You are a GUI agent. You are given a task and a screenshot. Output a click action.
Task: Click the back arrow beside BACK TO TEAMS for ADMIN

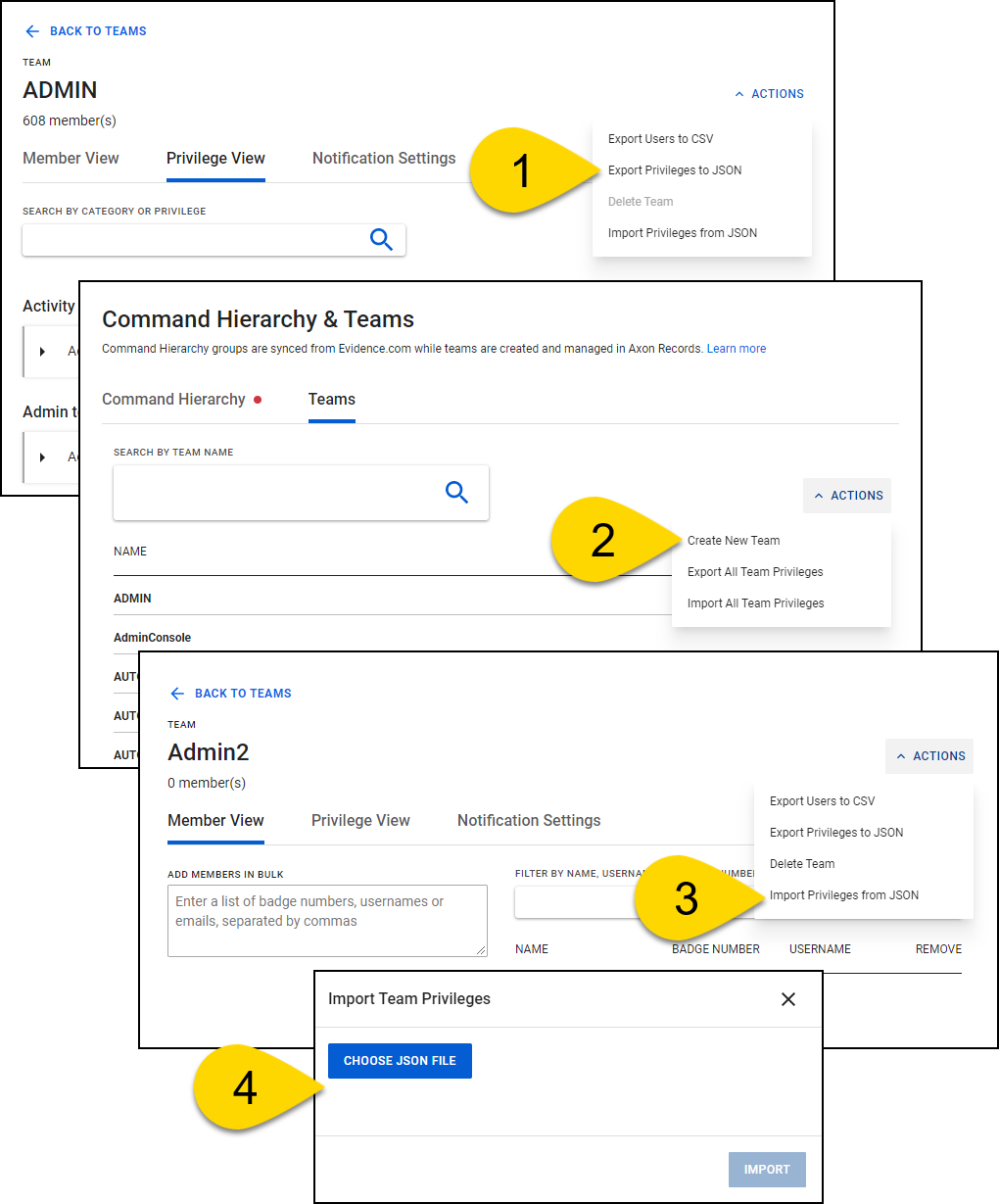(31, 30)
